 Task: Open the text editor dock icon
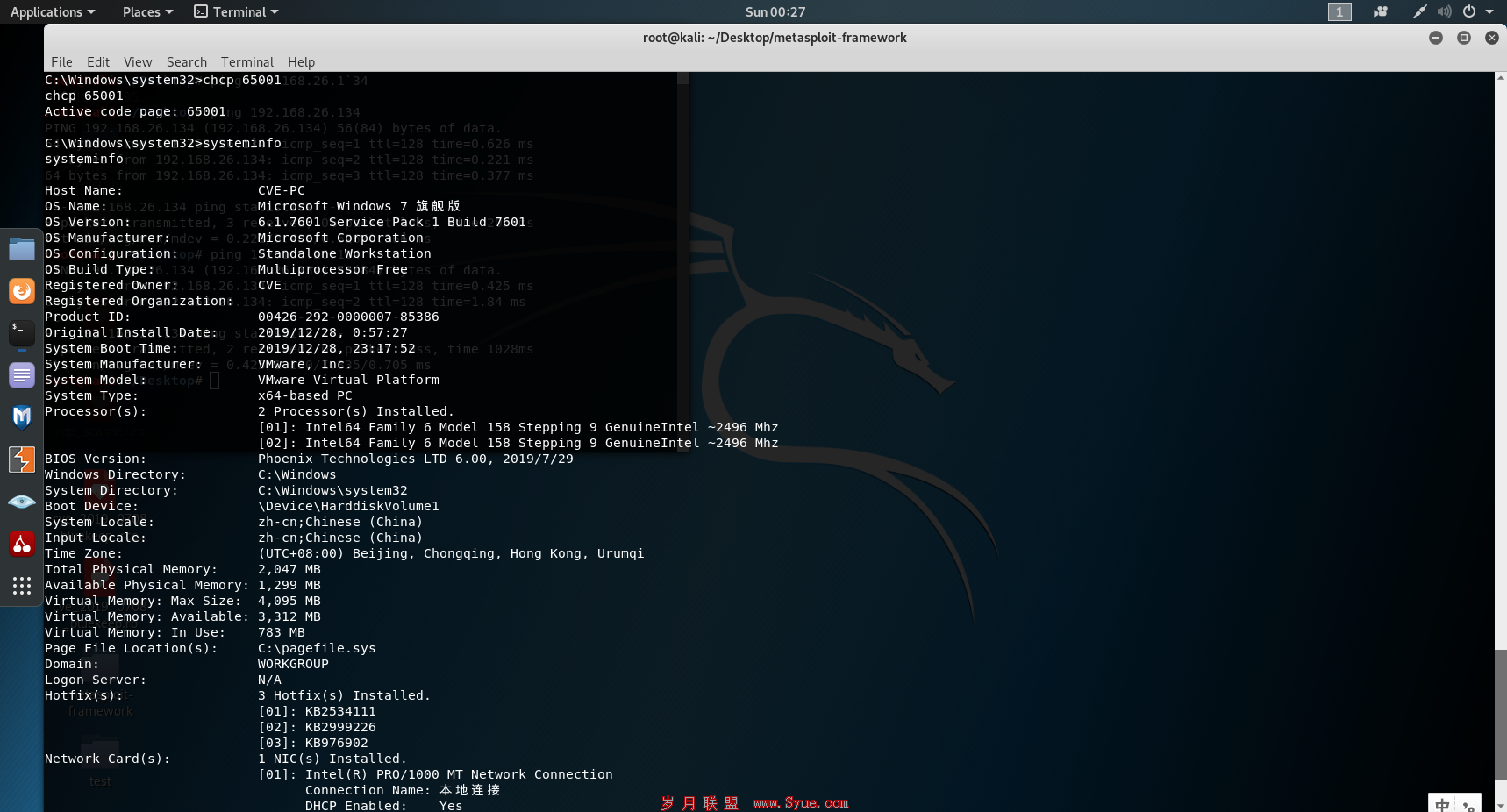21,375
